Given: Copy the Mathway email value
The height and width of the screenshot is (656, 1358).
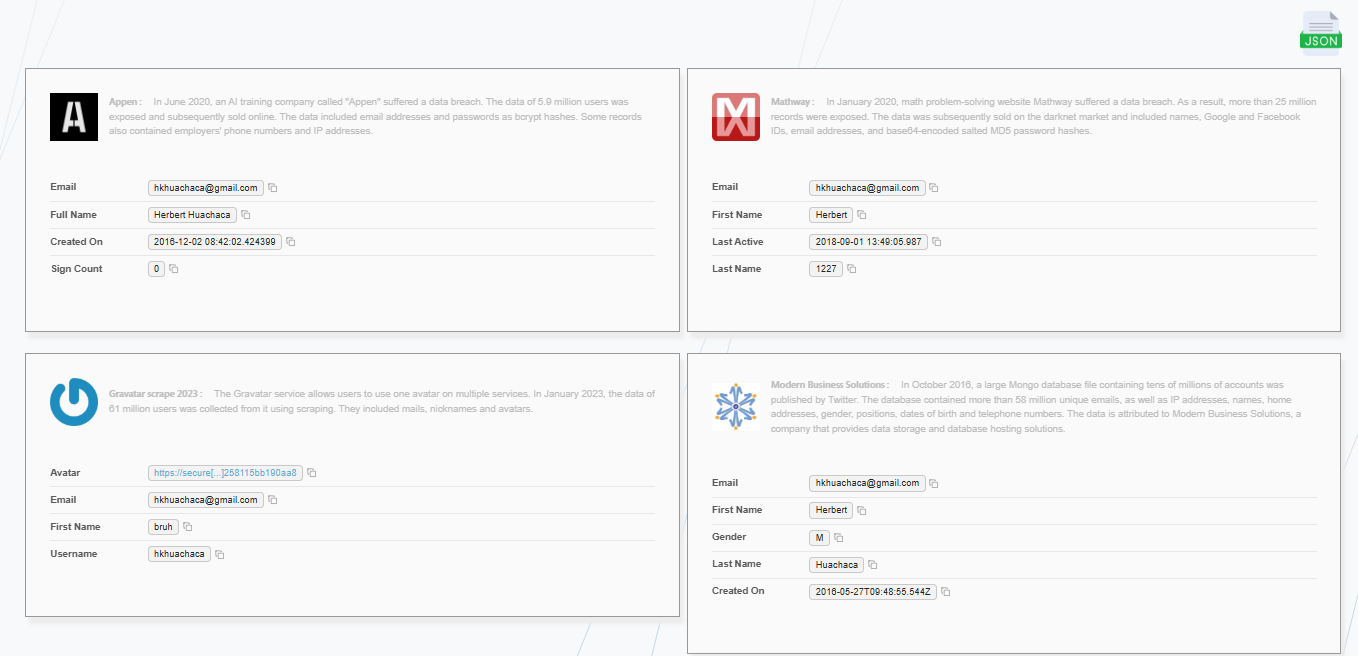Looking at the screenshot, I should pos(934,188).
